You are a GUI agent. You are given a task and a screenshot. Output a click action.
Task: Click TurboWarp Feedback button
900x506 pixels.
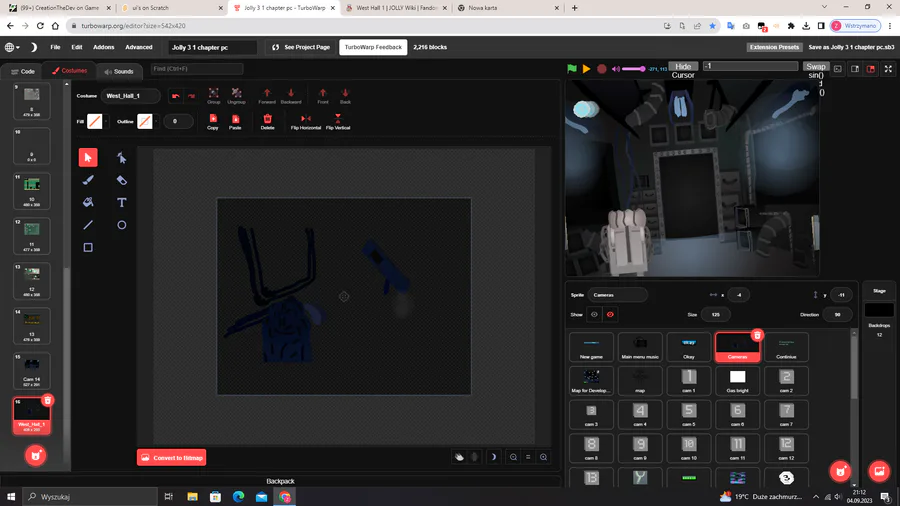coord(373,47)
